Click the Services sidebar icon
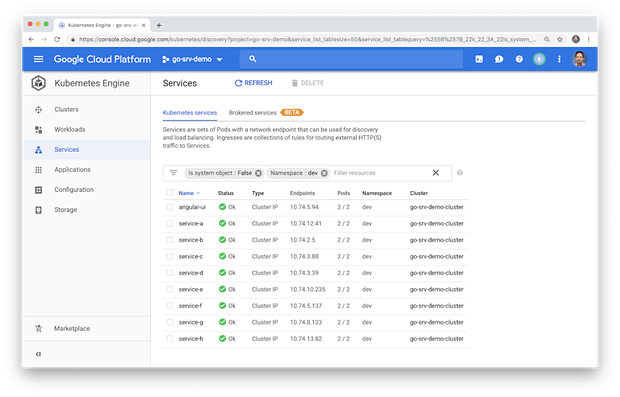Image resolution: width=620 pixels, height=397 pixels. [x=38, y=150]
